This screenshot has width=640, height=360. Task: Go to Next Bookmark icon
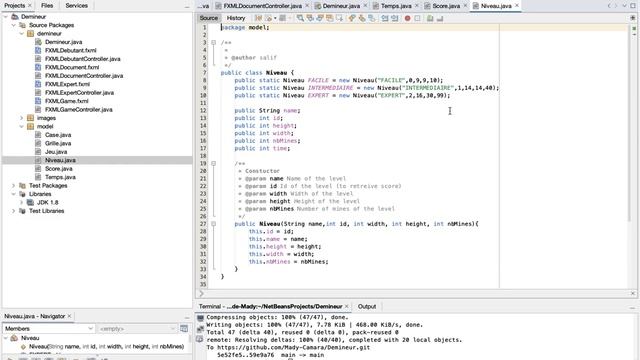coord(362,18)
